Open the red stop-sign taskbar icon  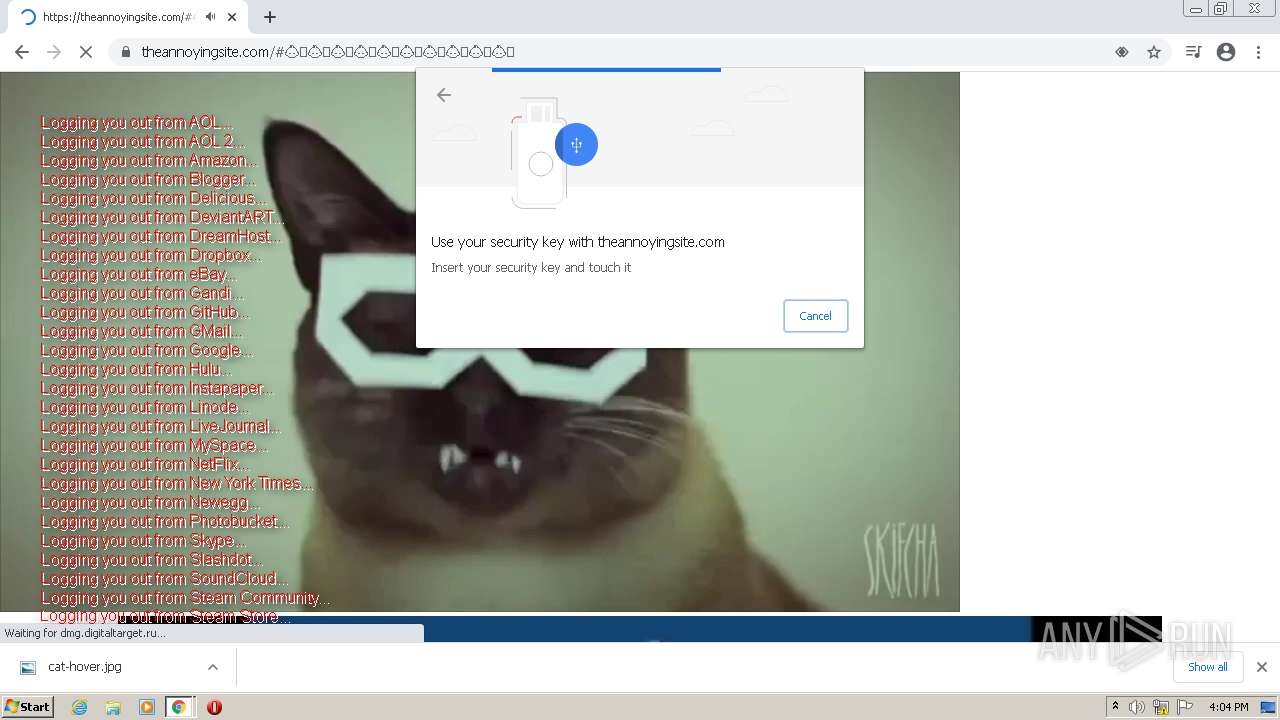tap(214, 707)
